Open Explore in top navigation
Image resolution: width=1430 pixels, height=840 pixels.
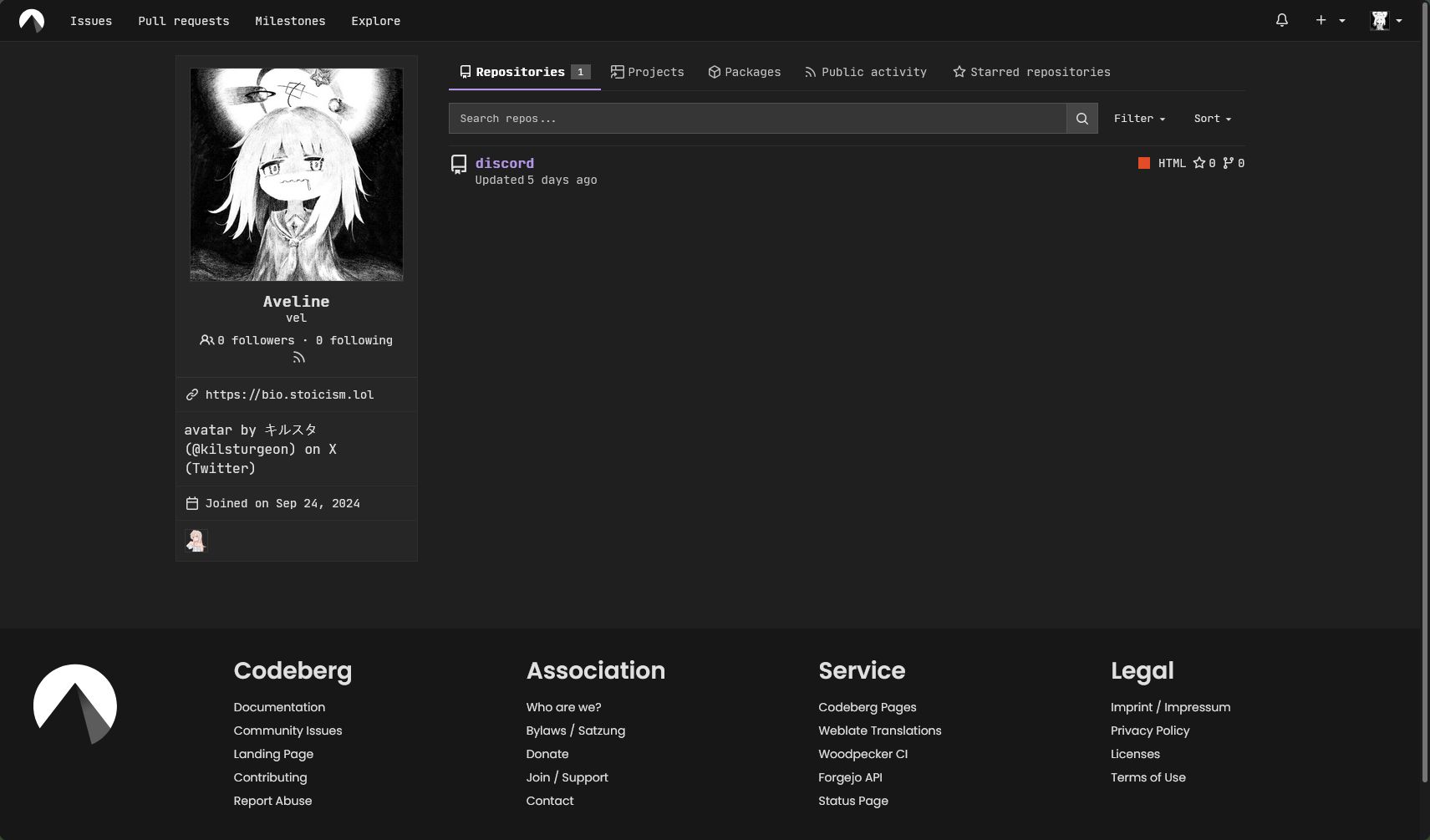coord(376,21)
